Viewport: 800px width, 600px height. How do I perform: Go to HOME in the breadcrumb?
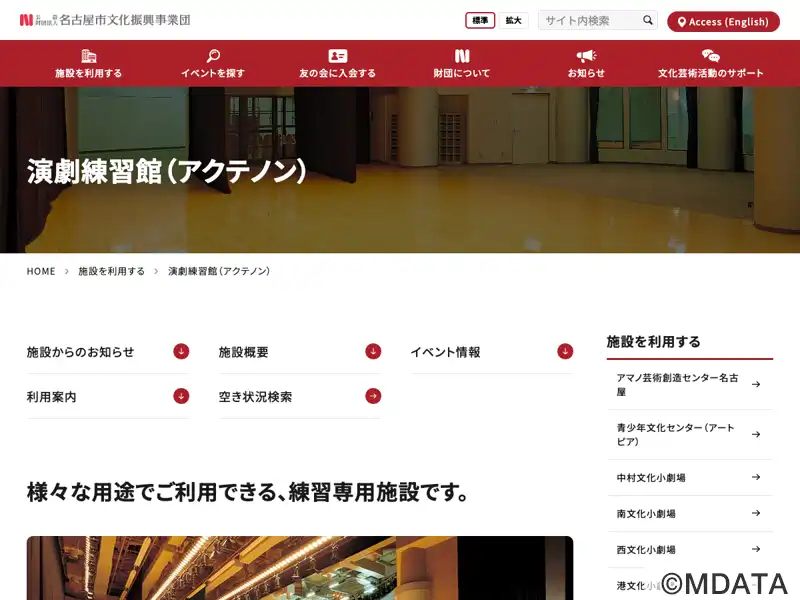41,271
